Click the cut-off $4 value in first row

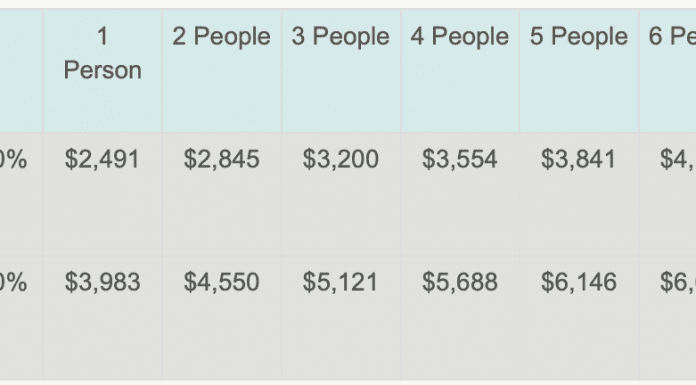click(x=677, y=159)
